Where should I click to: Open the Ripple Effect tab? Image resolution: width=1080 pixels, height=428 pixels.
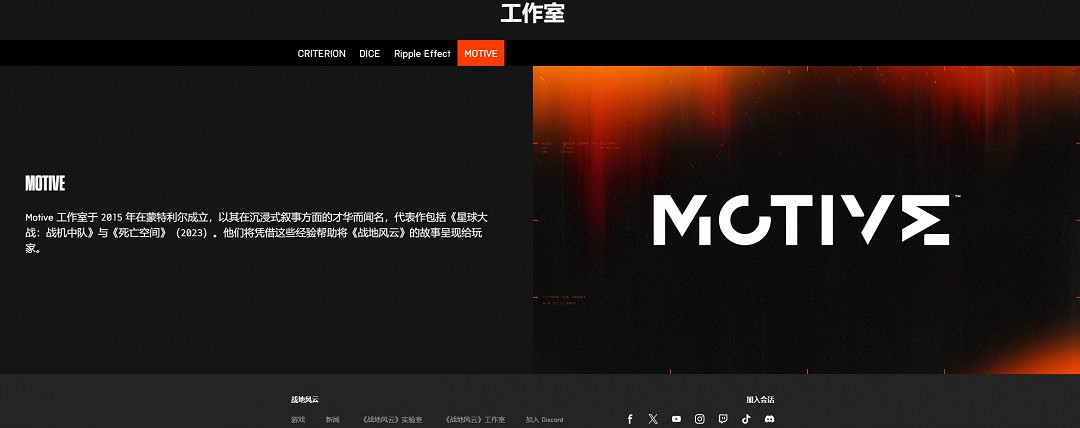(x=422, y=54)
